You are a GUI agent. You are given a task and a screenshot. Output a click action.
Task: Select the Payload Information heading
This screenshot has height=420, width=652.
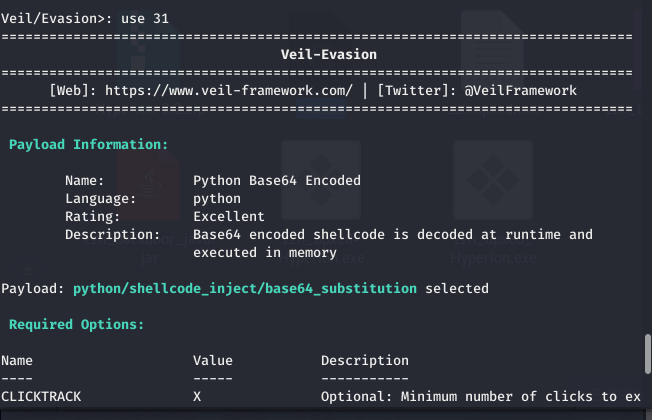[x=89, y=144]
